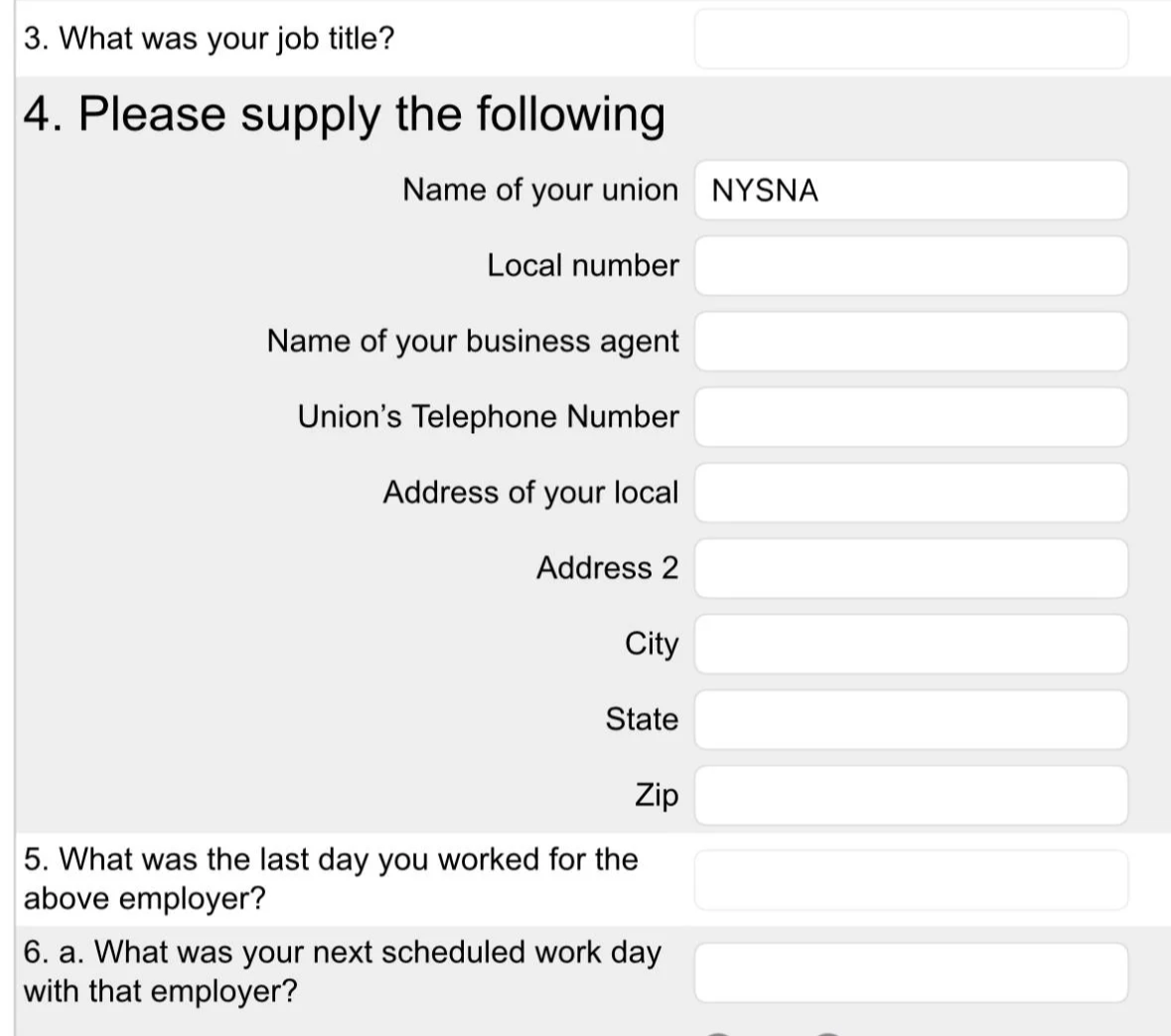
Task: Click the Zip code input field
Action: (911, 795)
